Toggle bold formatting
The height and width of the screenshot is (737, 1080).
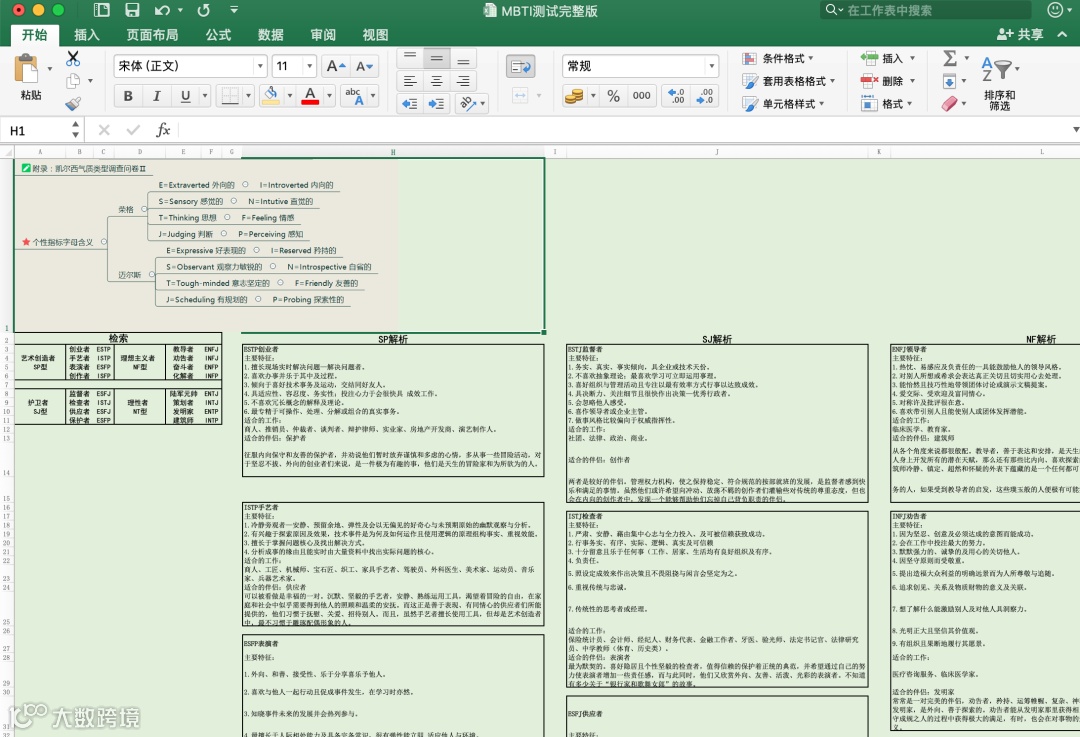click(128, 96)
